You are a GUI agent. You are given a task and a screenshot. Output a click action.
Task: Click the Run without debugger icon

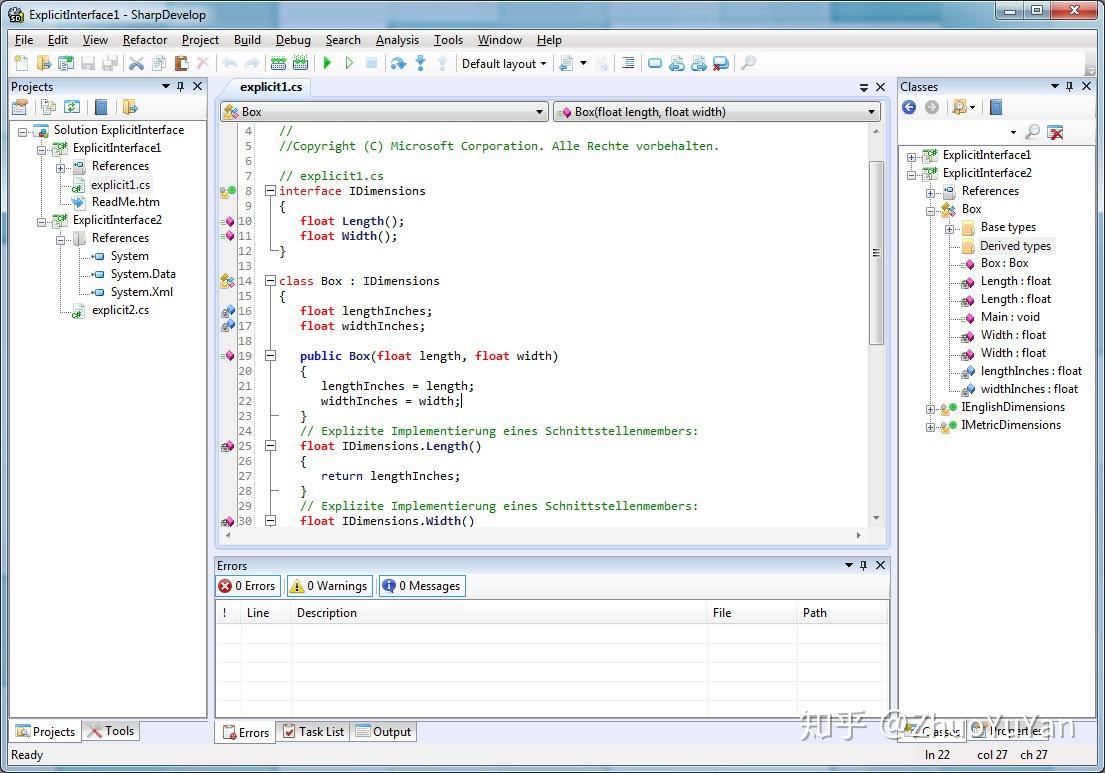click(x=350, y=63)
